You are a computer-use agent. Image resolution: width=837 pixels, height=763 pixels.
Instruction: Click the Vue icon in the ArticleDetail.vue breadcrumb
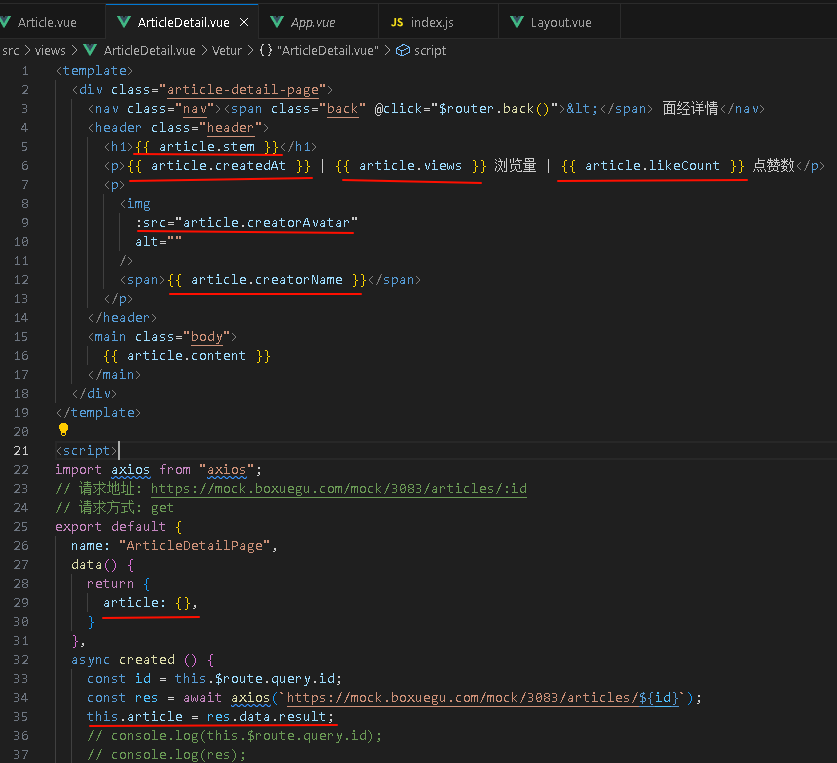tap(90, 50)
